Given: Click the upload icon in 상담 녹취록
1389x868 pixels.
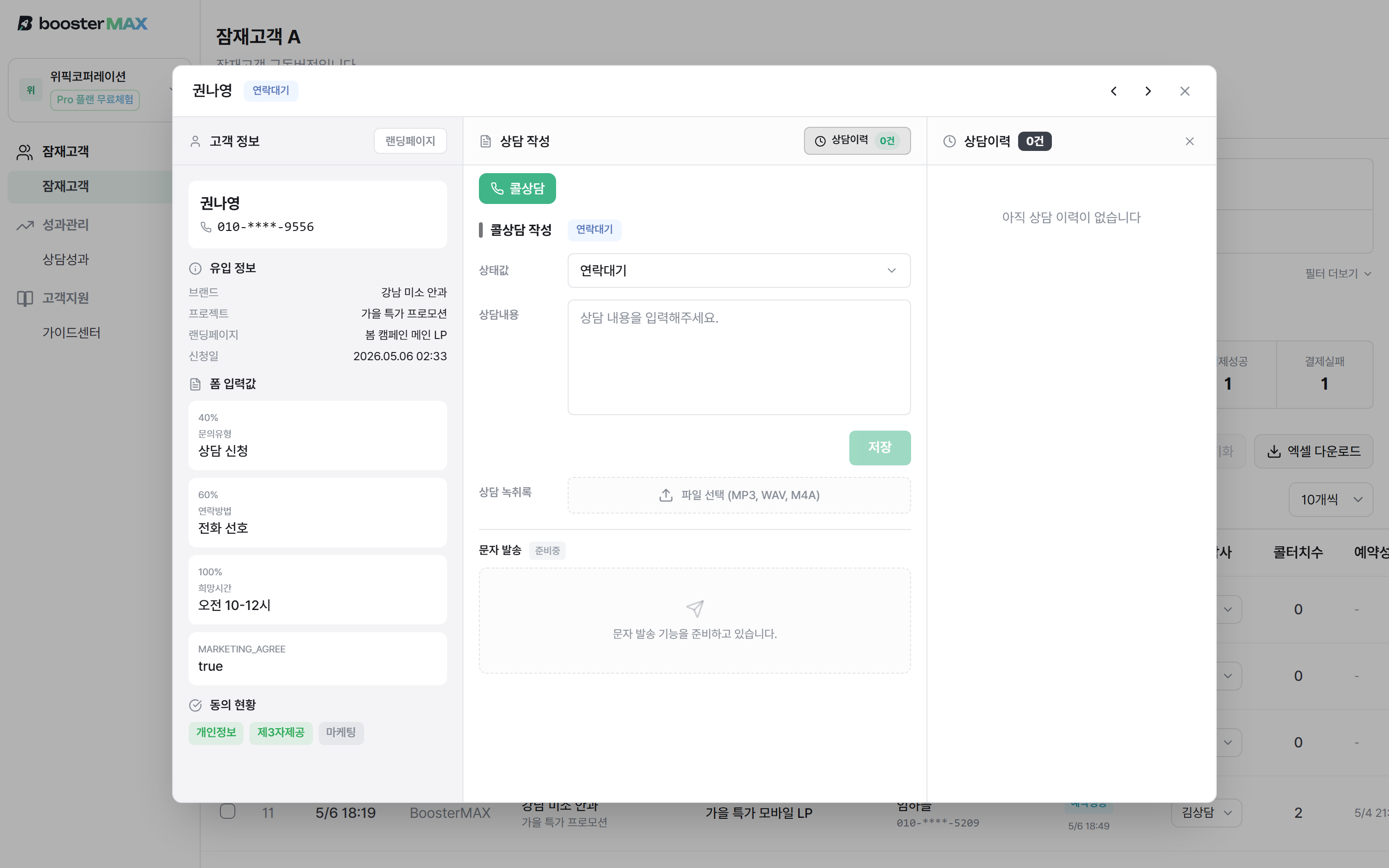Looking at the screenshot, I should coord(666,495).
